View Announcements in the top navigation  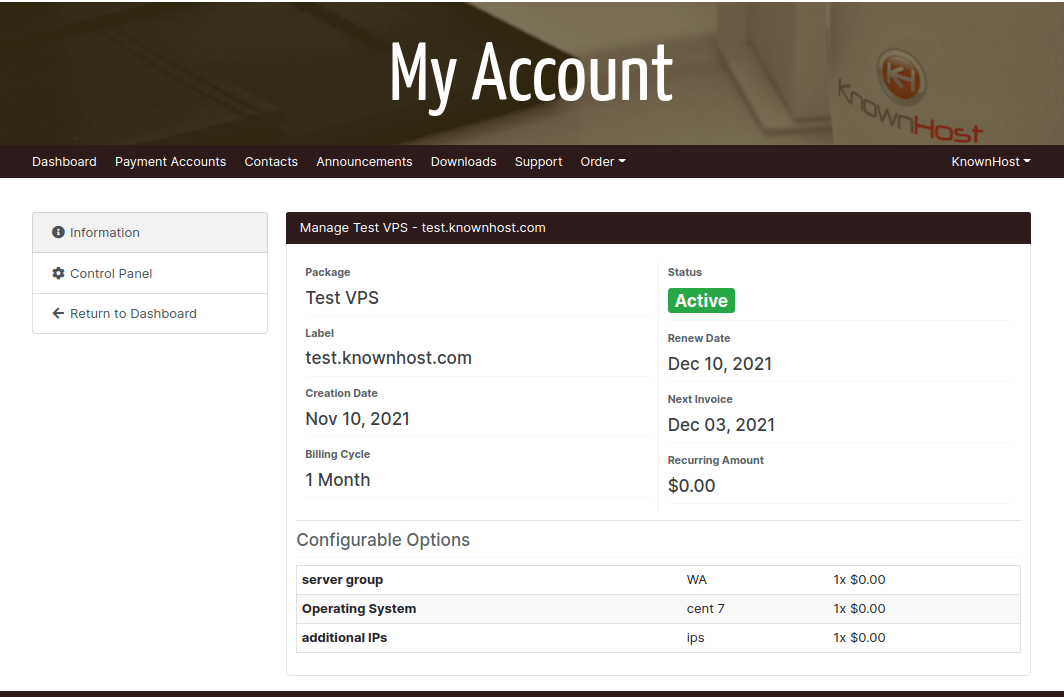pyautogui.click(x=364, y=162)
